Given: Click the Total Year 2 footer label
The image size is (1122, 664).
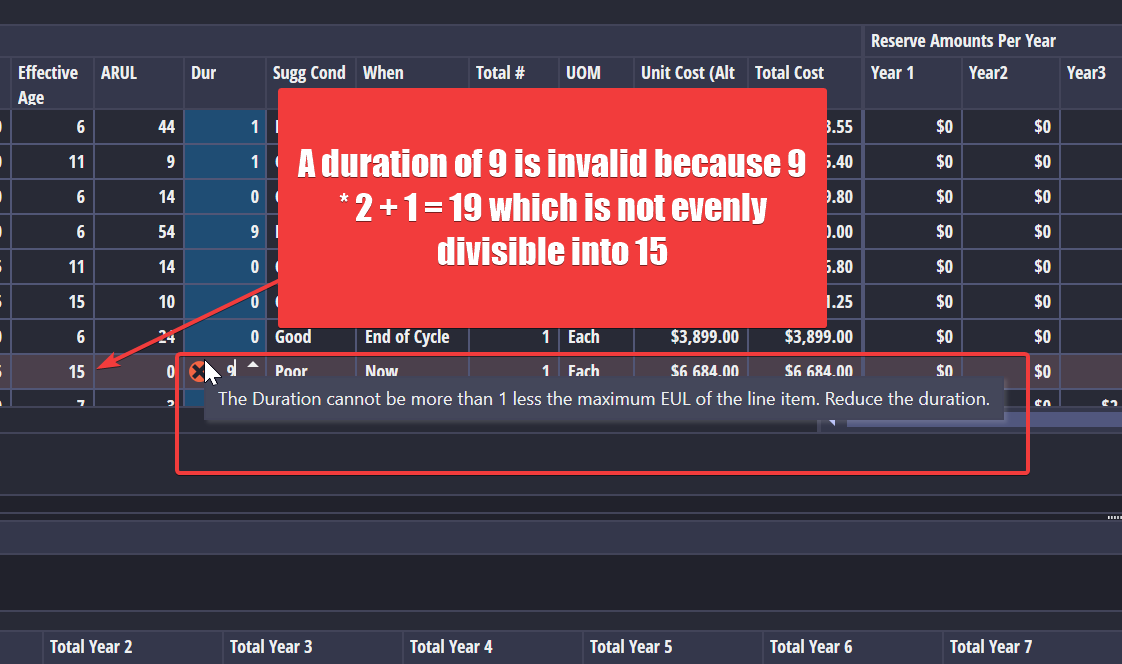Looking at the screenshot, I should point(91,647).
